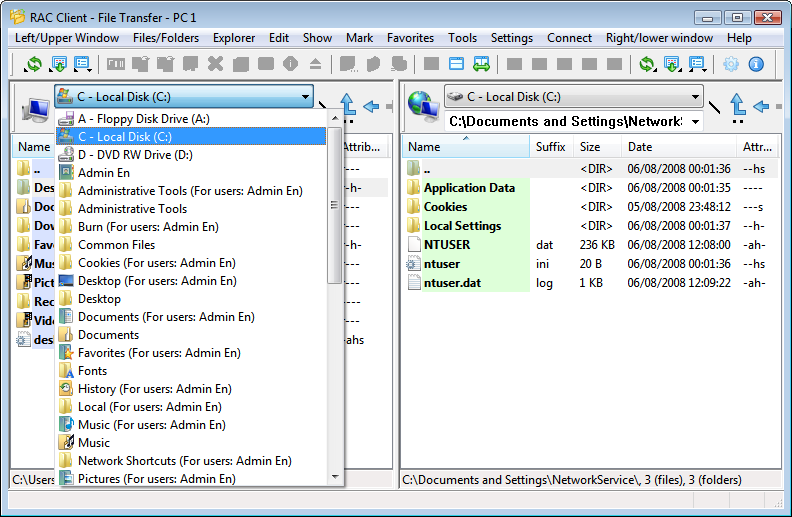Sort left panel by Name column header
The width and height of the screenshot is (792, 517).
coord(33,147)
